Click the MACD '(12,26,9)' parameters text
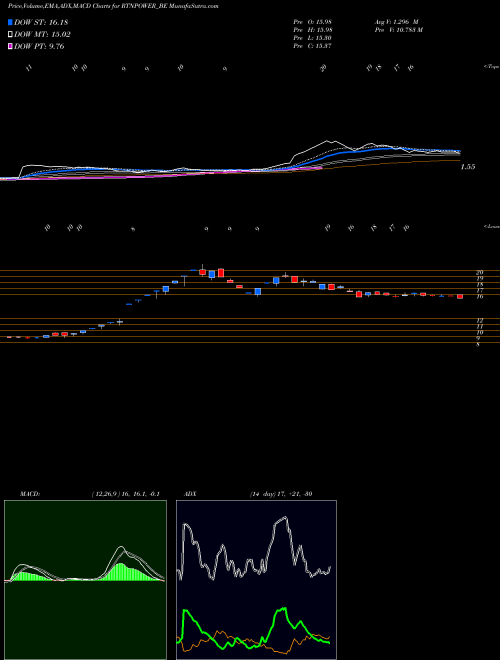The height and width of the screenshot is (660, 500). point(106,494)
